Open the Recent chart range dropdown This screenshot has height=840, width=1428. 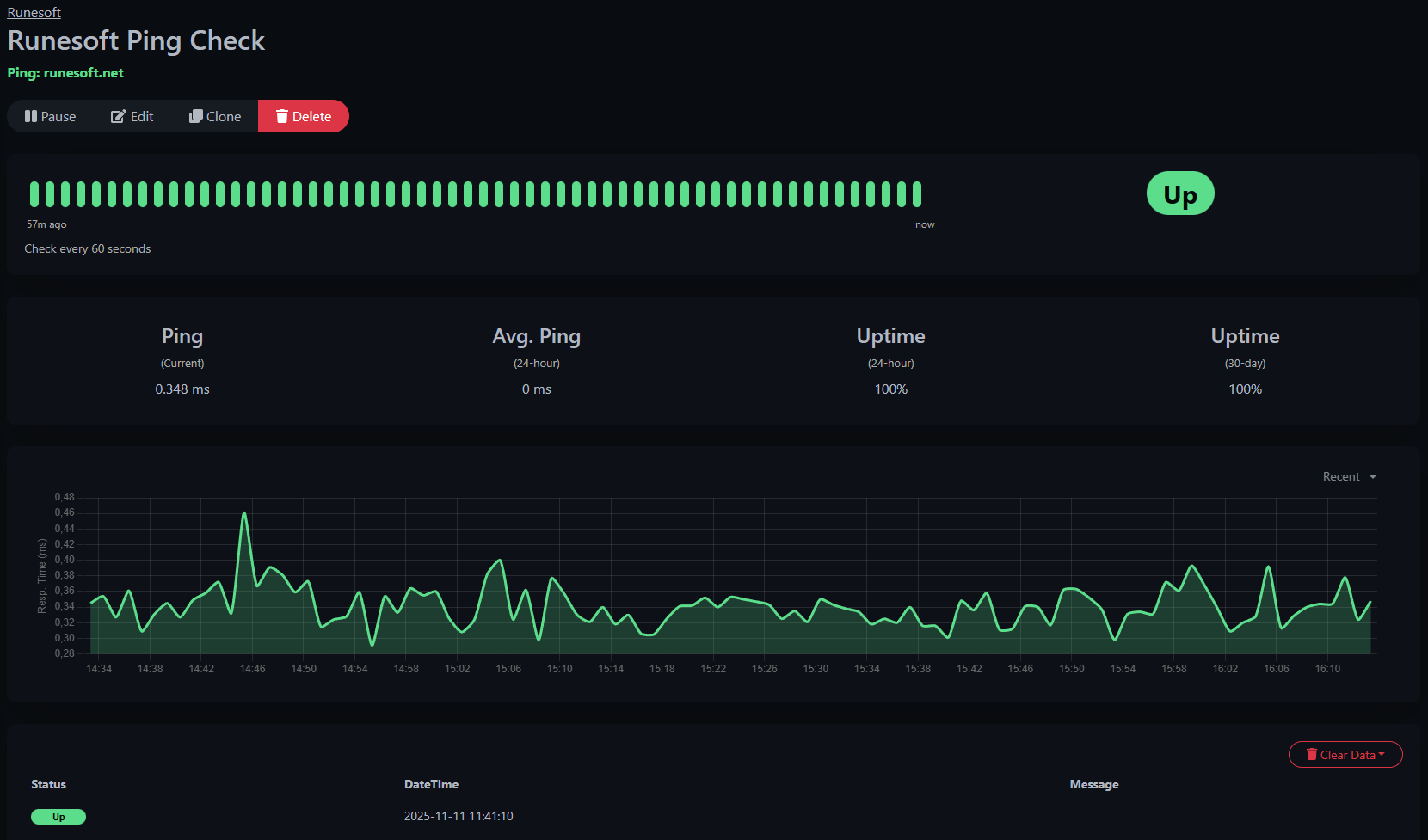coord(1349,476)
